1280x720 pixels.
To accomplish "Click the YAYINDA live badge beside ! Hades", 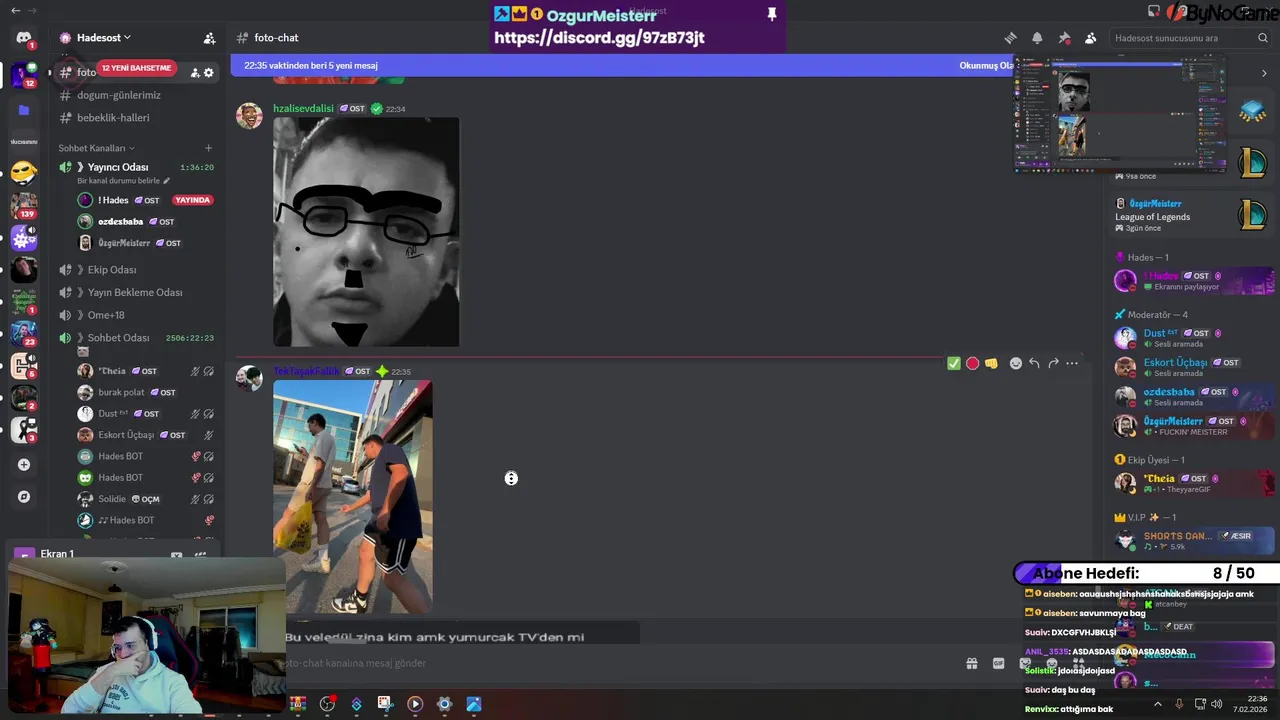I will click(x=192, y=200).
